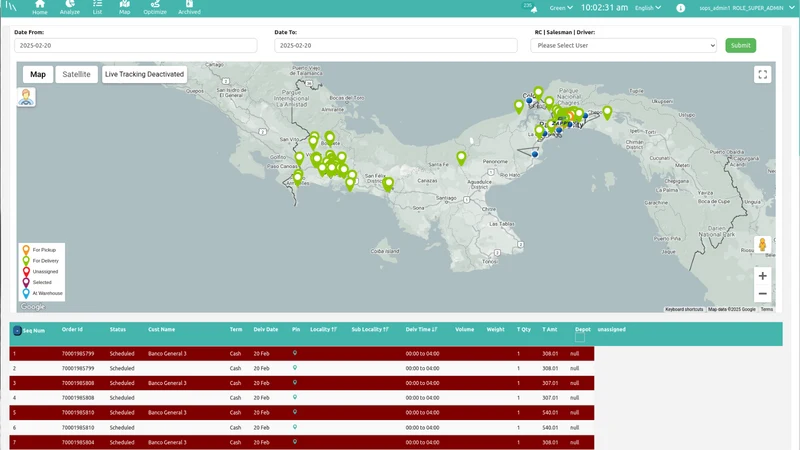Open the Optimize navigation icon
Screen dimensions: 800x450
point(155,8)
